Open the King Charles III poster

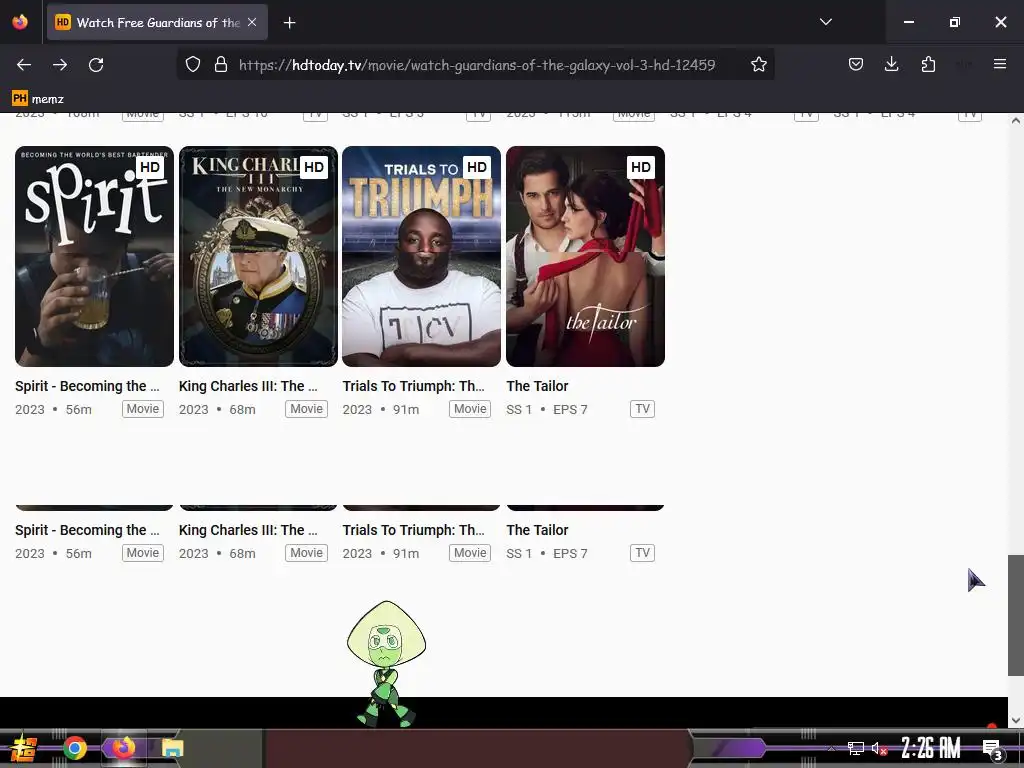tap(259, 256)
